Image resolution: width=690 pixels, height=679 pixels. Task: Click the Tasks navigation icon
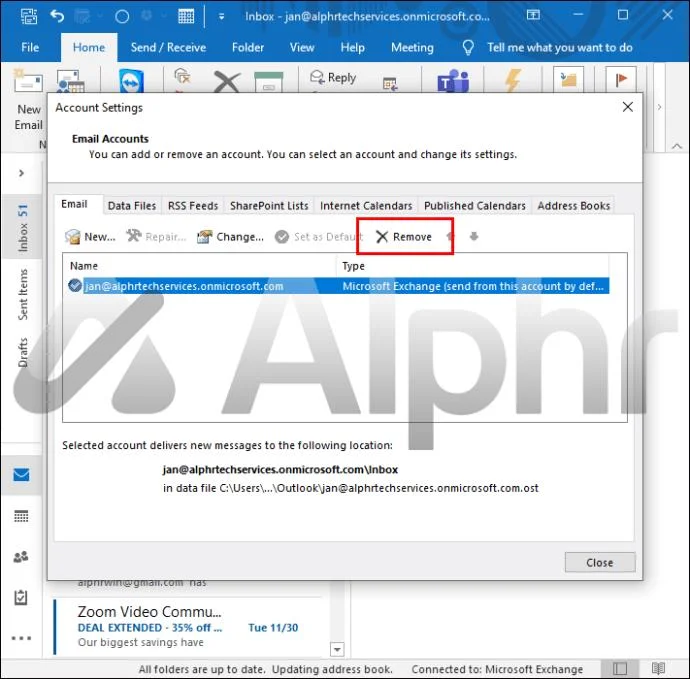pyautogui.click(x=21, y=597)
